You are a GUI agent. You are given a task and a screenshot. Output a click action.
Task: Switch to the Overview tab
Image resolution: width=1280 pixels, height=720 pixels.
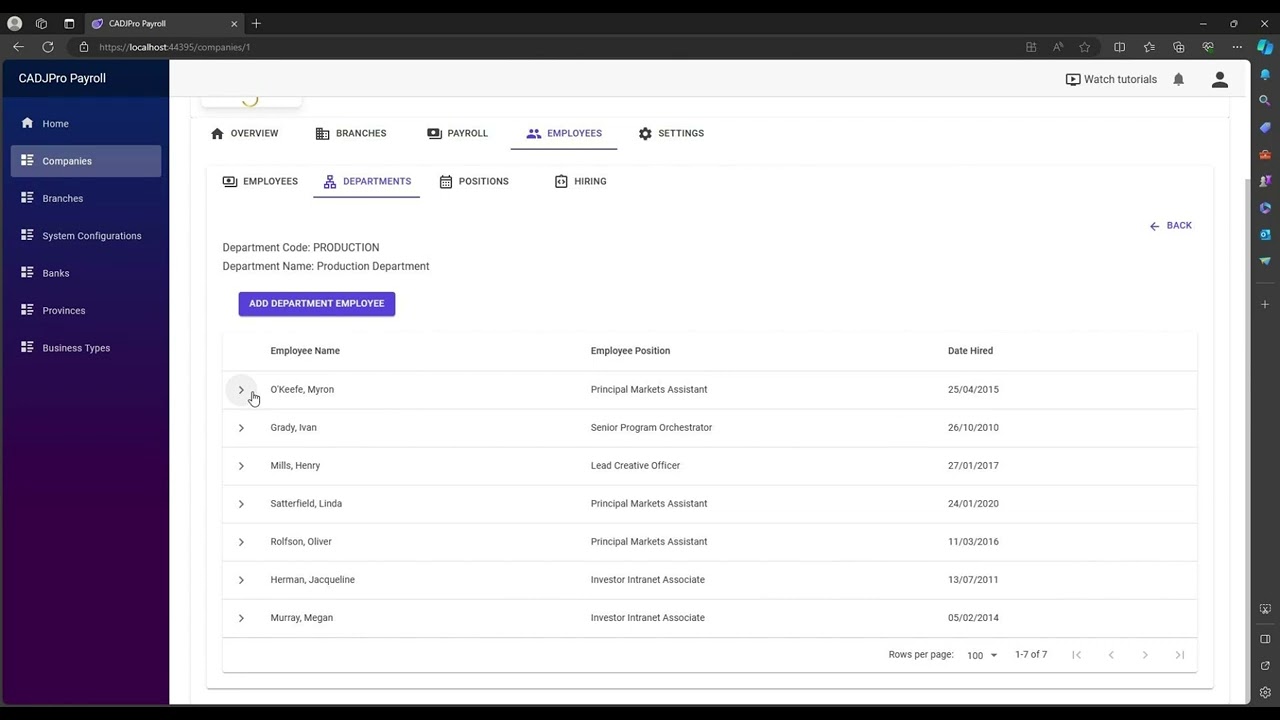244,133
